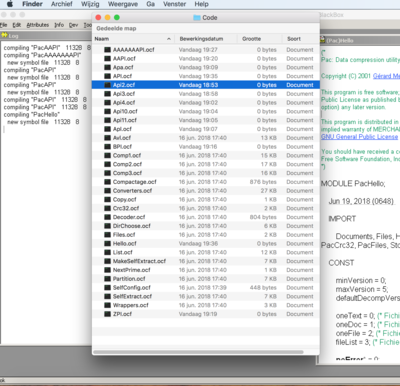Click '876 bytes' size of Compactage.ocf
Image resolution: width=400 pixels, height=386 pixels.
(x=263, y=182)
